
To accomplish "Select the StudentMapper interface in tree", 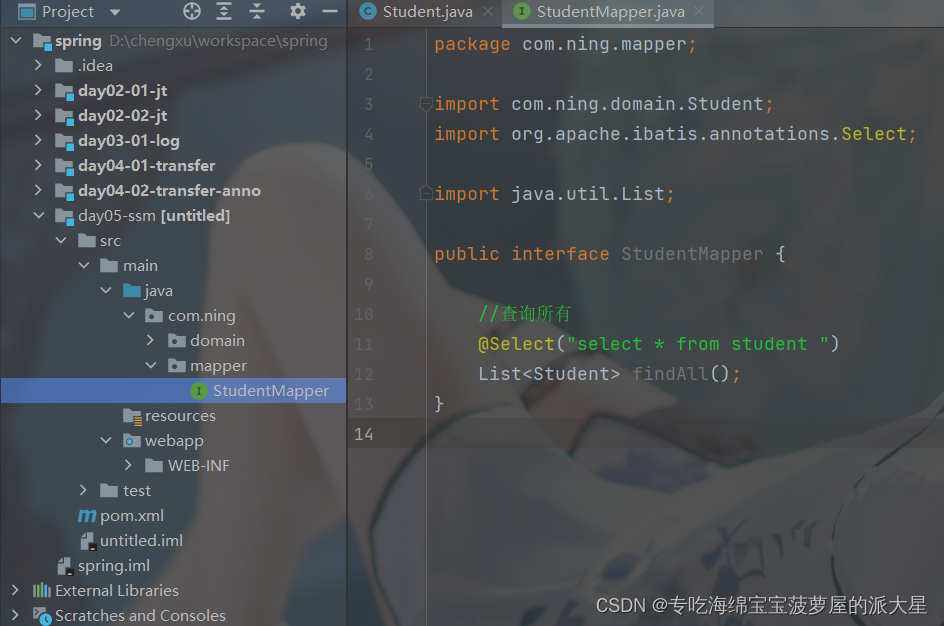I will 173,391.
